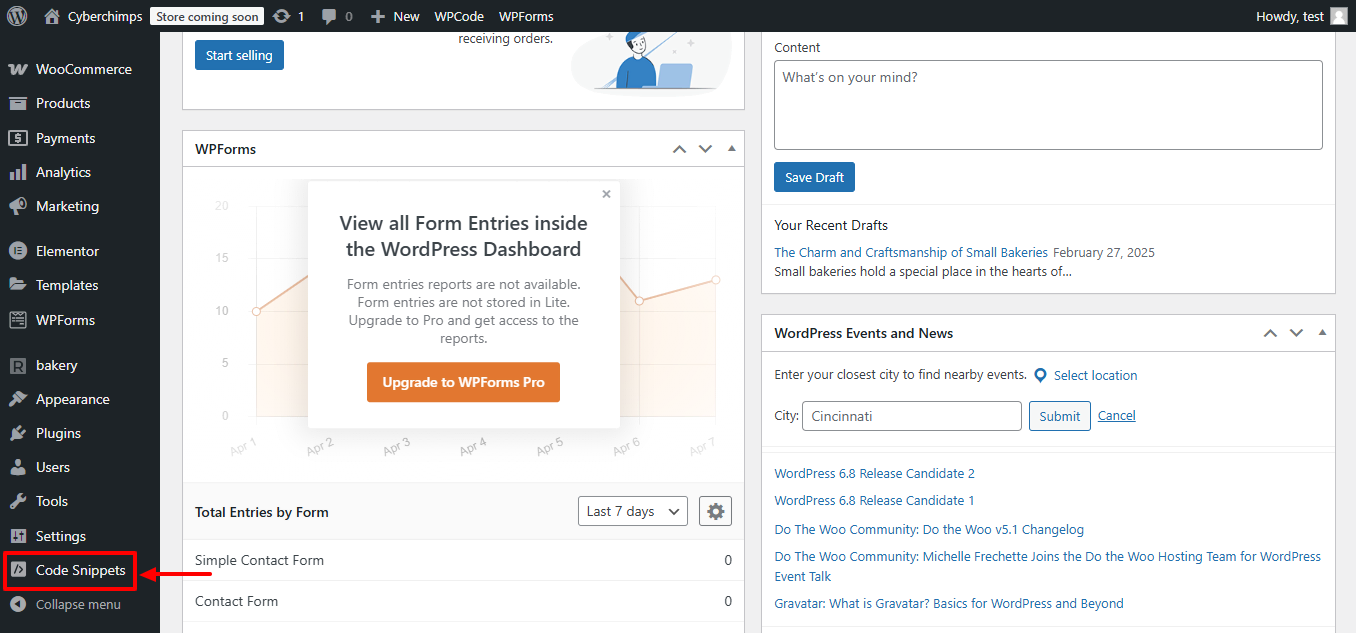1356x633 pixels.
Task: Open The Charm and Craftsmanship of Small Bakeries draft
Action: click(x=911, y=252)
